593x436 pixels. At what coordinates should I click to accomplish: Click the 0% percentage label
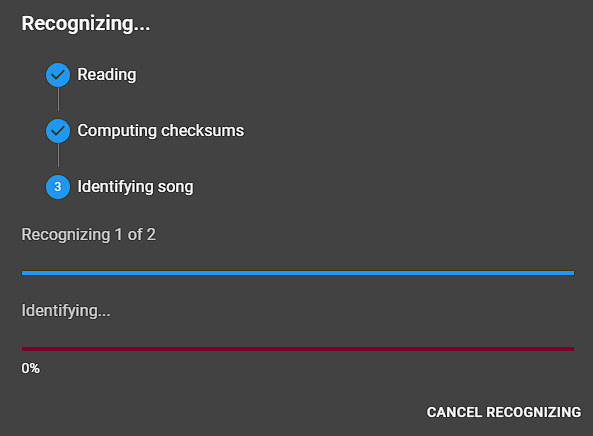coord(31,368)
